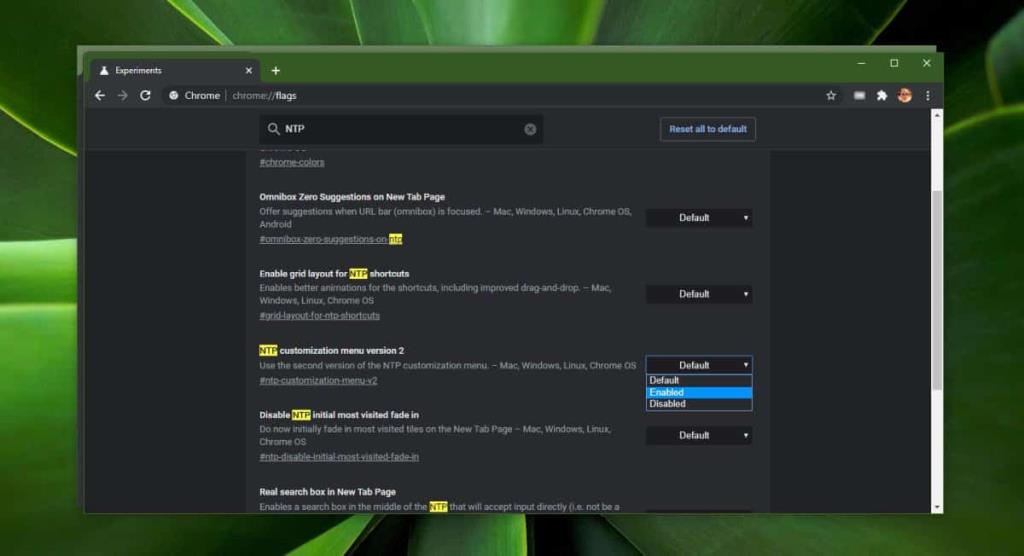Open dropdown for Omnibox Zero Suggestions flag
The image size is (1024, 556).
click(x=699, y=218)
